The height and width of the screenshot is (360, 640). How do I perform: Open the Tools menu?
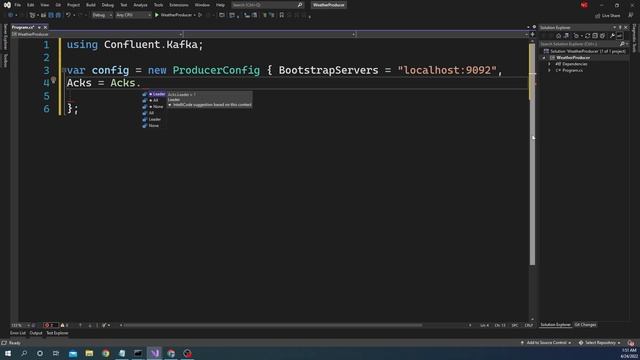tap(158, 5)
